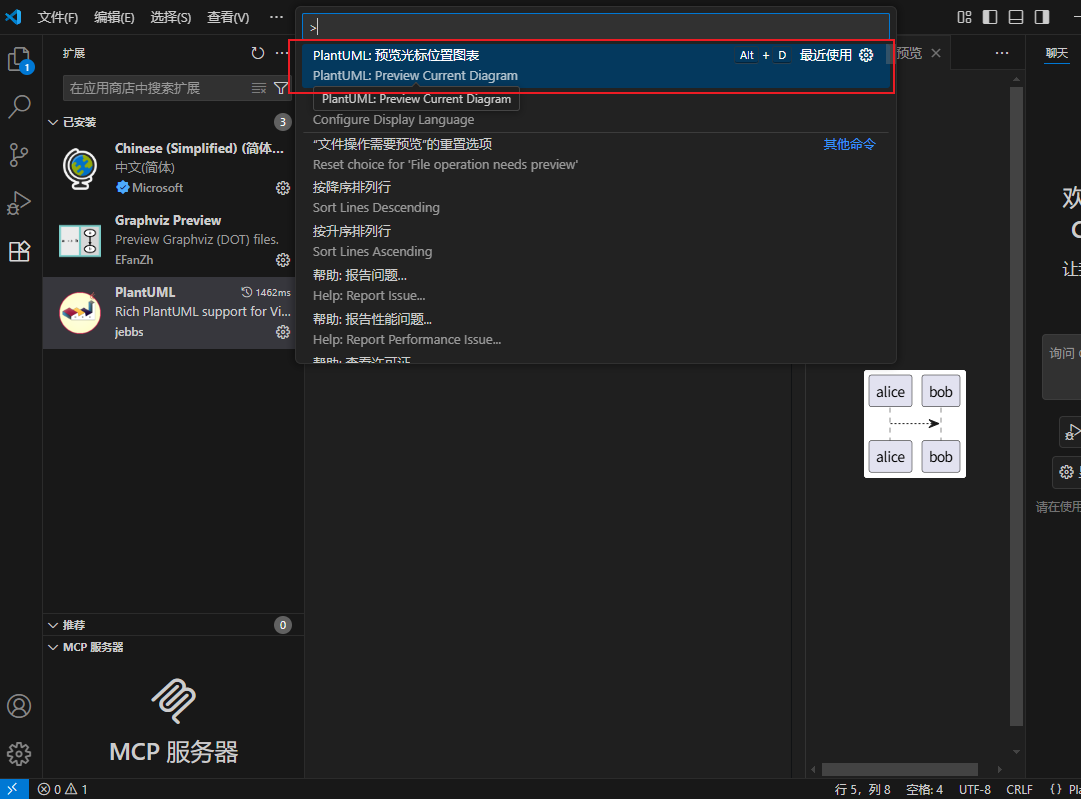Open remote window indicator in status bar
The height and width of the screenshot is (799, 1081).
point(14,789)
